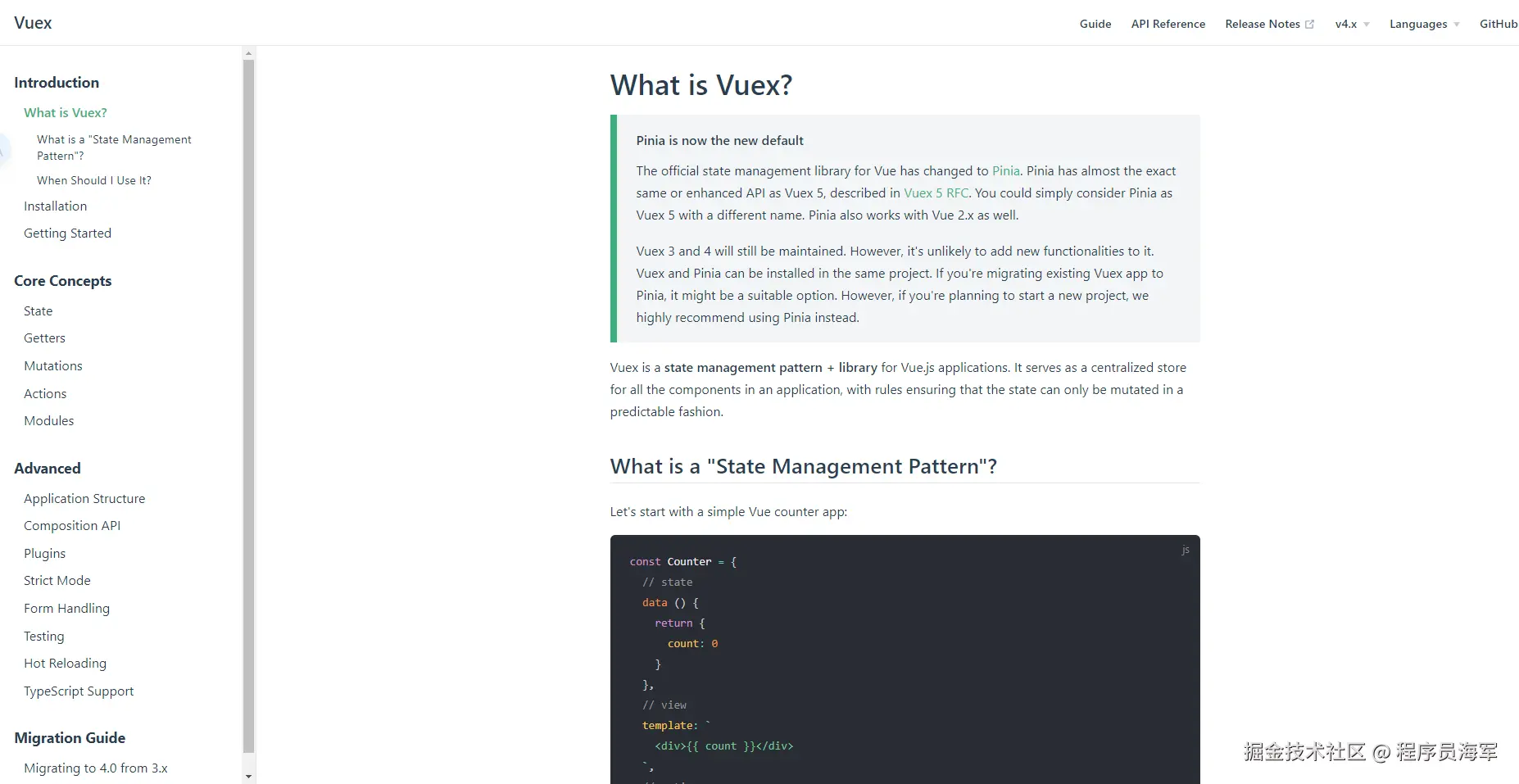
Task: Click the Release Notes nav link
Action: coord(1263,24)
